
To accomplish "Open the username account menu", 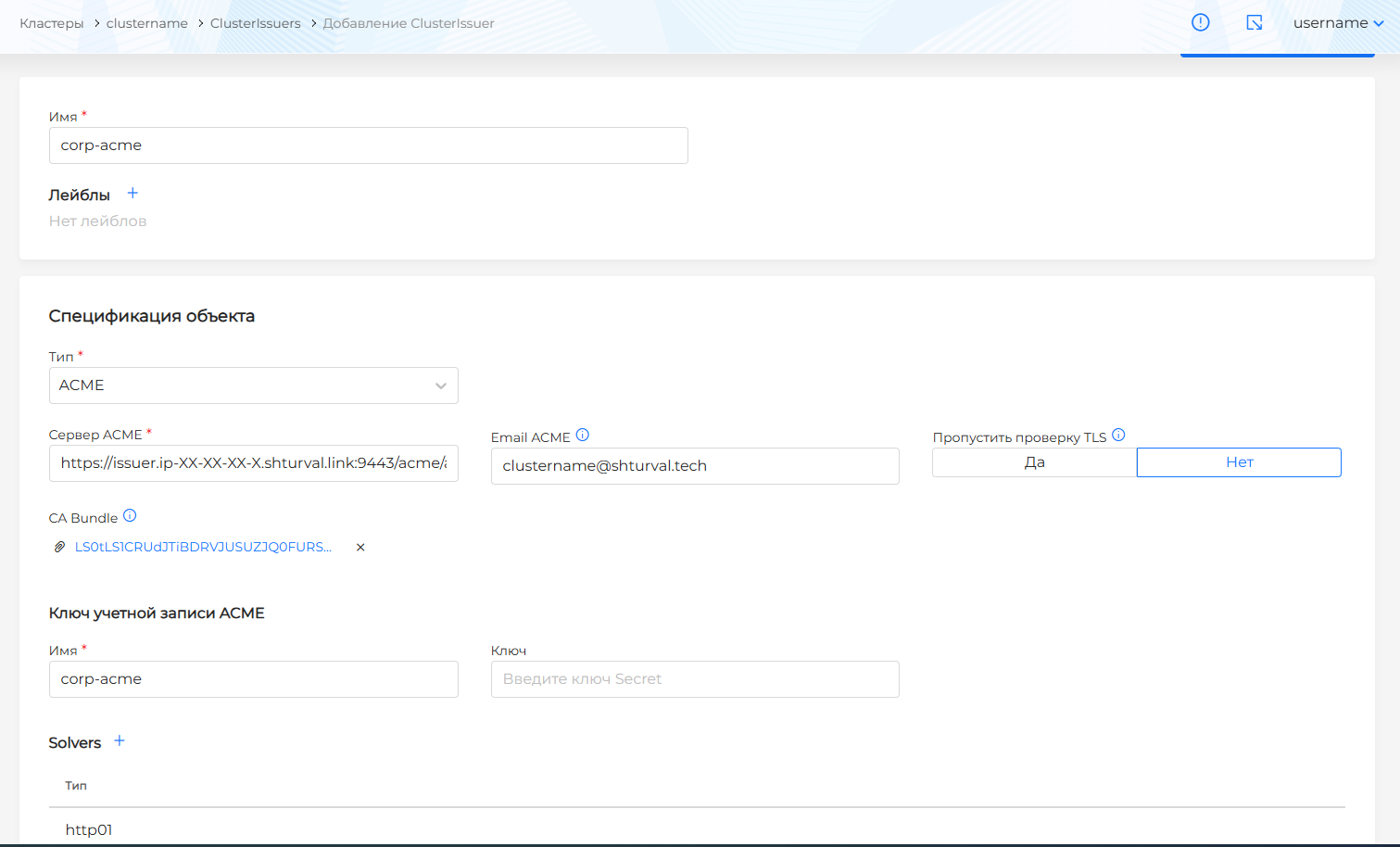I will 1338,23.
